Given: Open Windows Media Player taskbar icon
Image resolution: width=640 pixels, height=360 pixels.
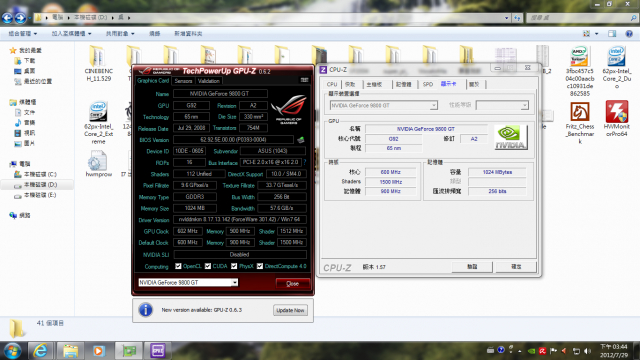Looking at the screenshot, I should 98,351.
